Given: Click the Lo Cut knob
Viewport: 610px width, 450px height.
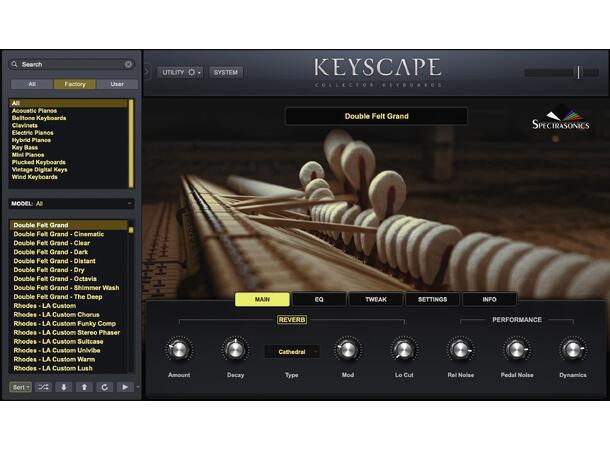Looking at the screenshot, I should 404,349.
